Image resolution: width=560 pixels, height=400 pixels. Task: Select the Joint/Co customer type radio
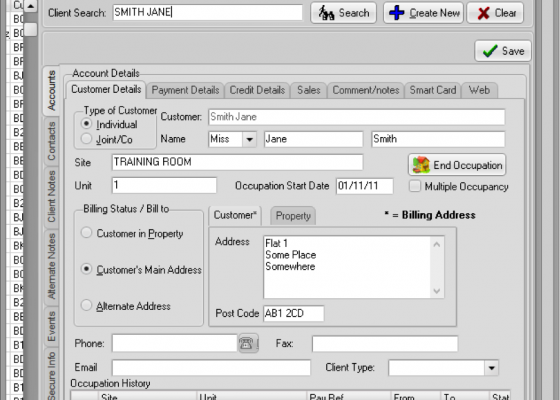tap(86, 139)
